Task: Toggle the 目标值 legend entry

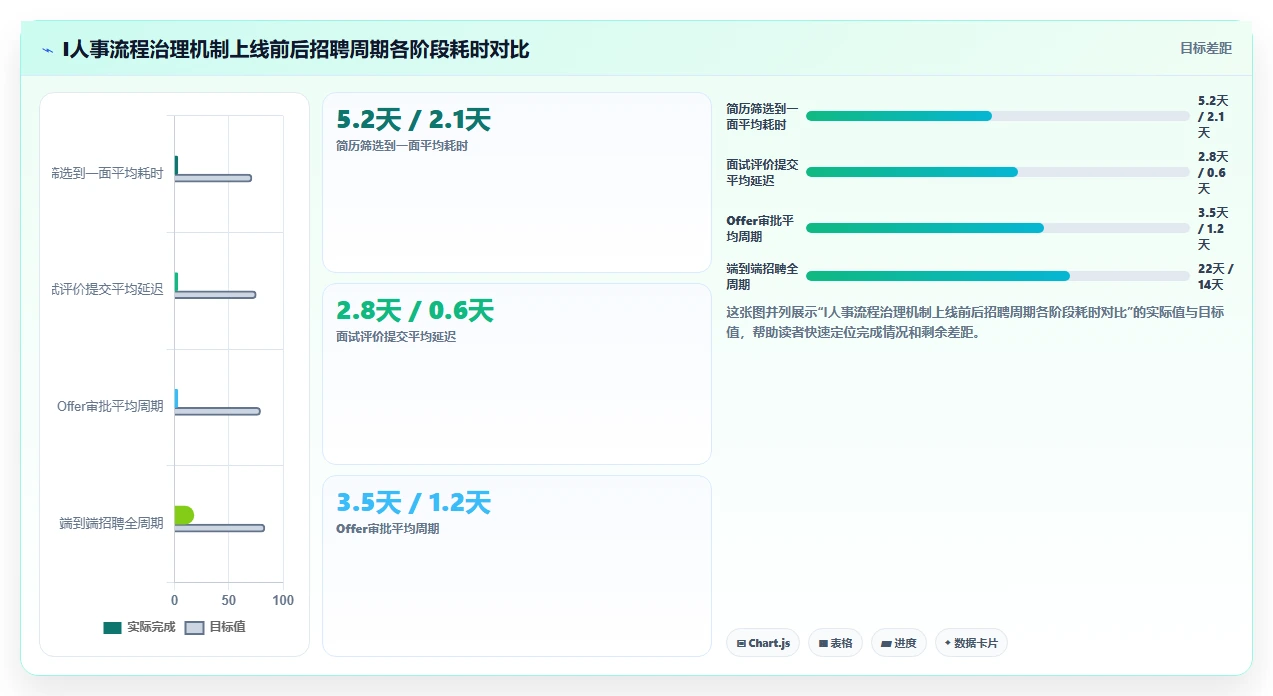Action: (215, 627)
